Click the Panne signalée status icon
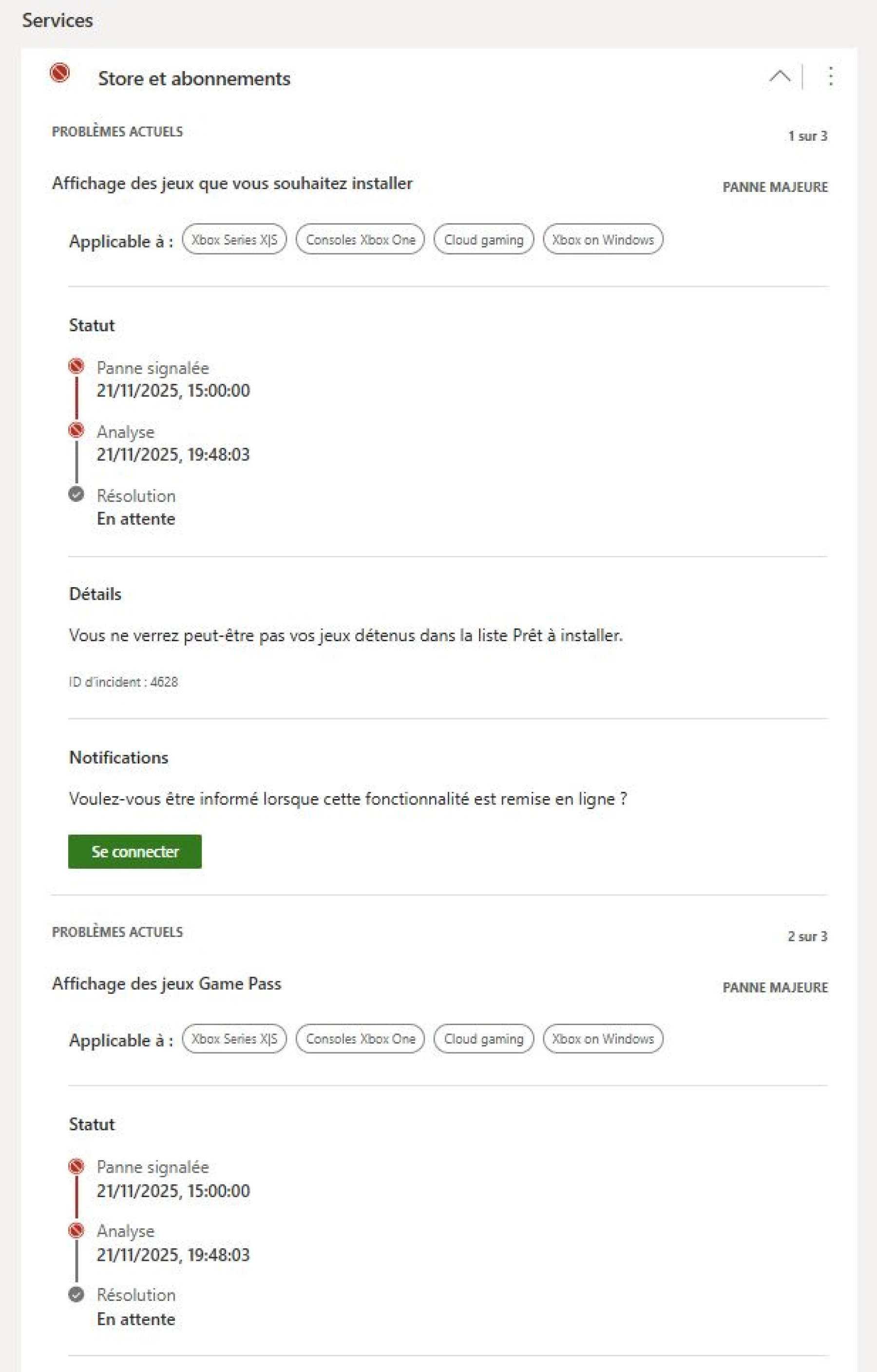This screenshot has height=1372, width=877. pos(77,367)
